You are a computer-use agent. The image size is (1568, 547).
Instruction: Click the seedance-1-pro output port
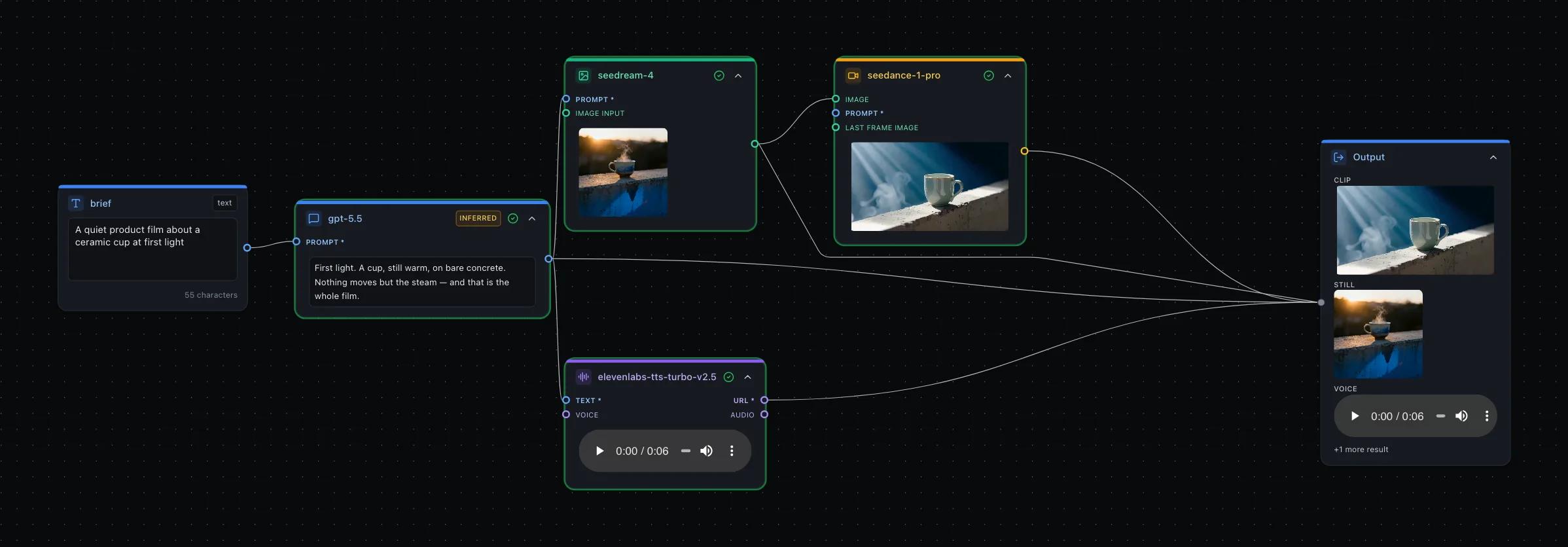(1024, 151)
